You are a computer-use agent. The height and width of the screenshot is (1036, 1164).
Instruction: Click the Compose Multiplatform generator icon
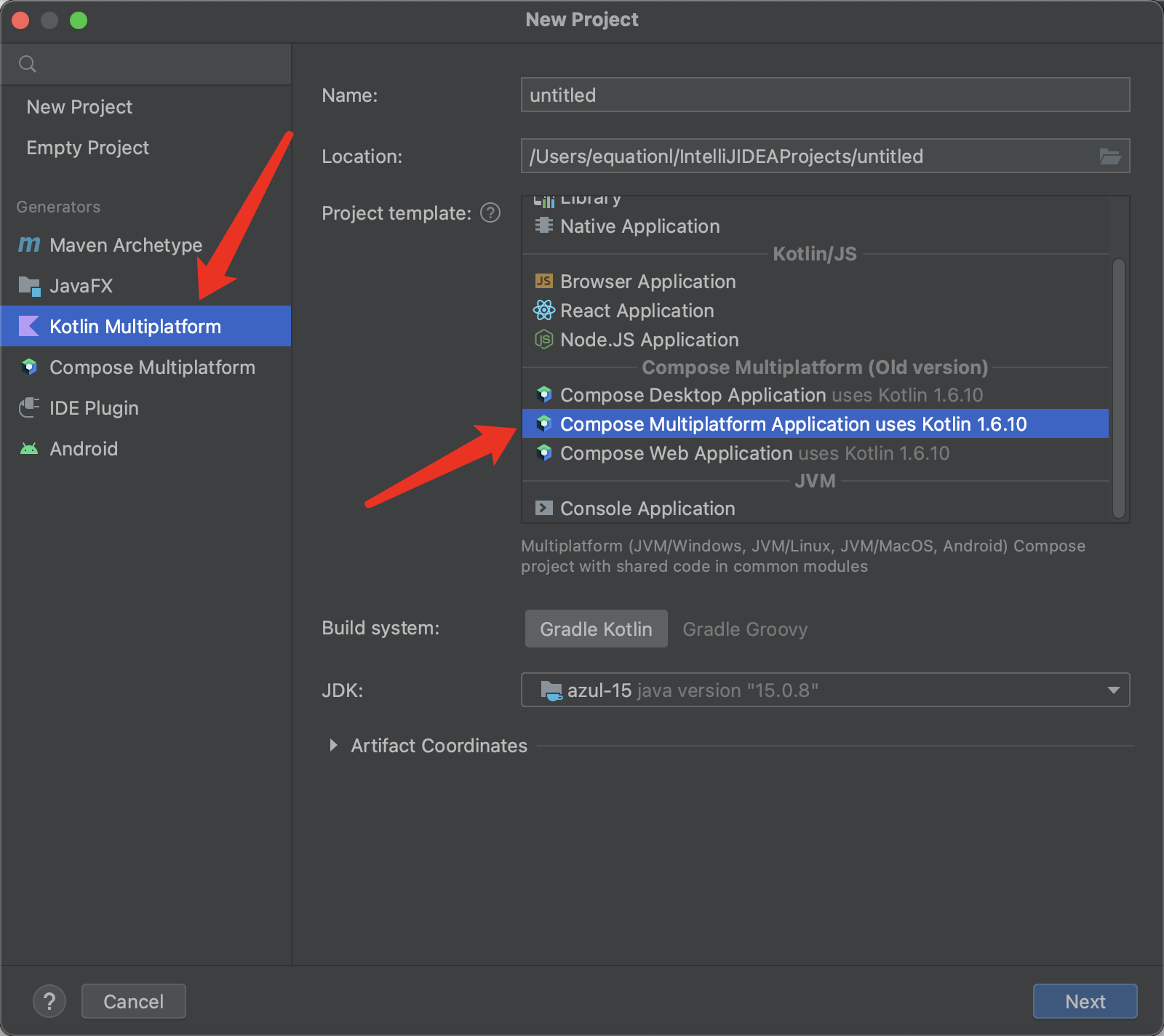[x=29, y=367]
